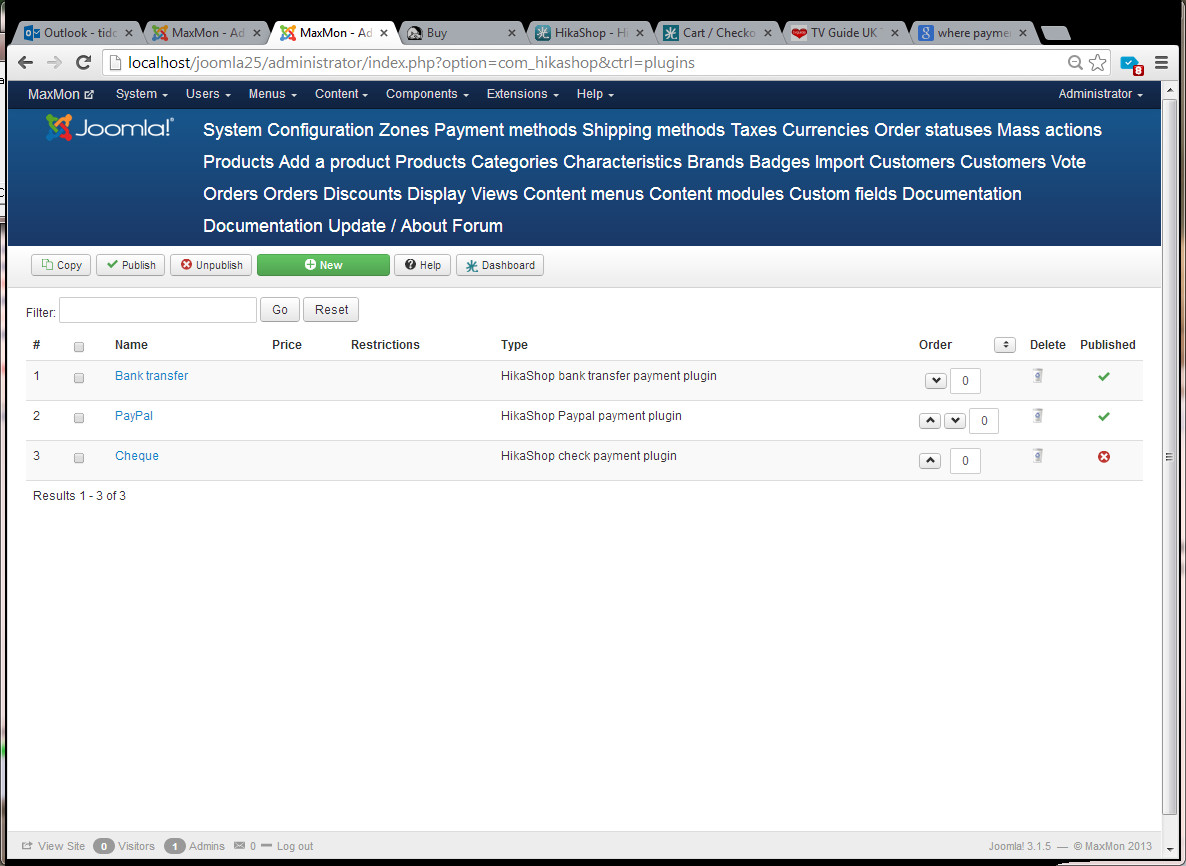Focus the Filter text field

coord(158,310)
